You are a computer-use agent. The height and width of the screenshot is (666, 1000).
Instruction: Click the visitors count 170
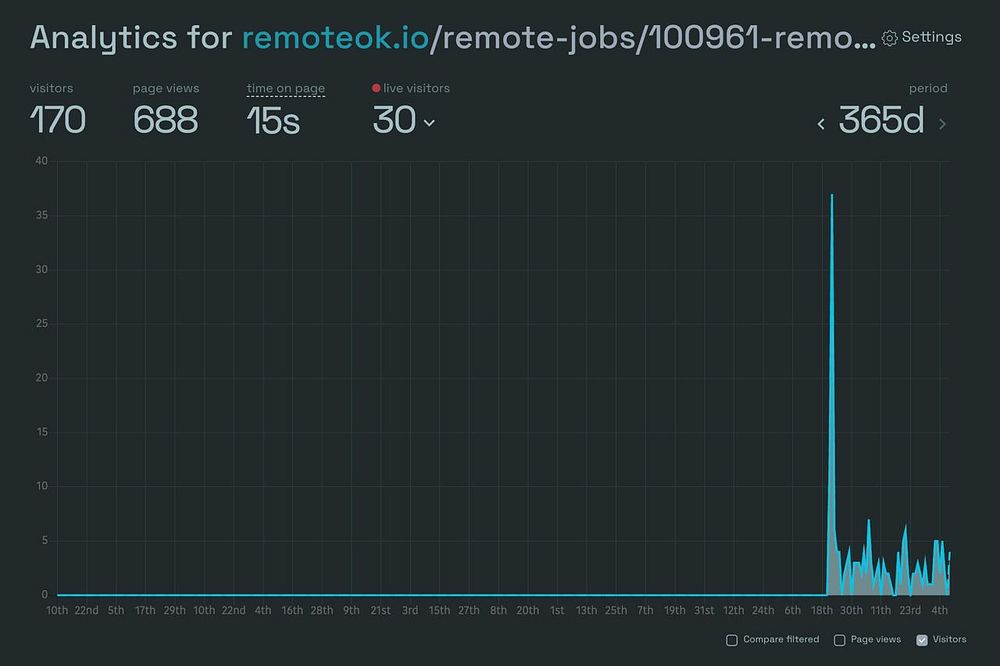click(x=57, y=120)
